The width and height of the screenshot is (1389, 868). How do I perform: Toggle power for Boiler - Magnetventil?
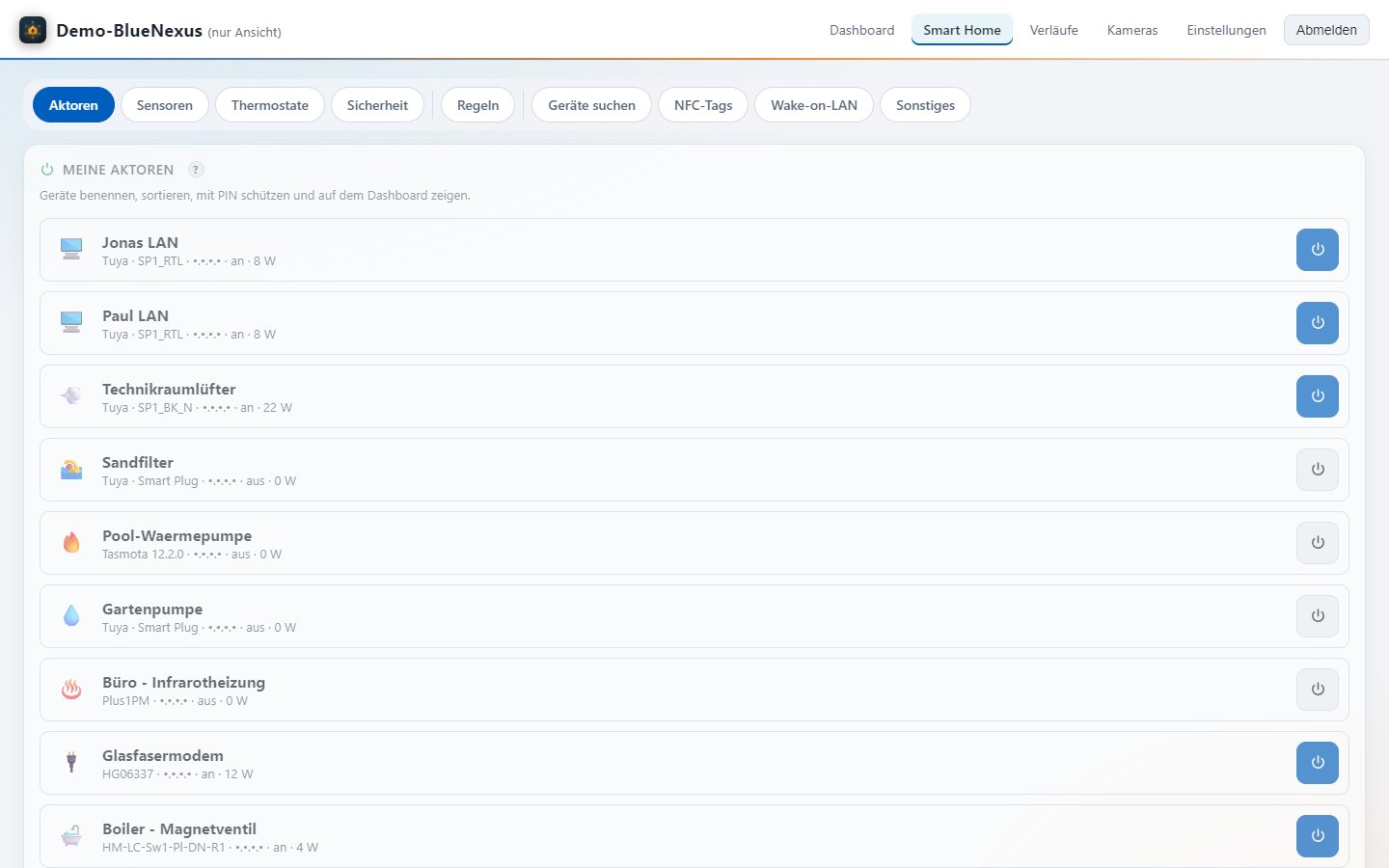1318,836
